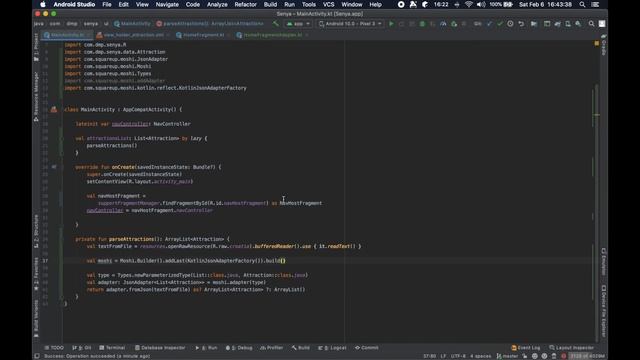
Task: Click the UTF-8 encoding selector
Action: [458, 356]
